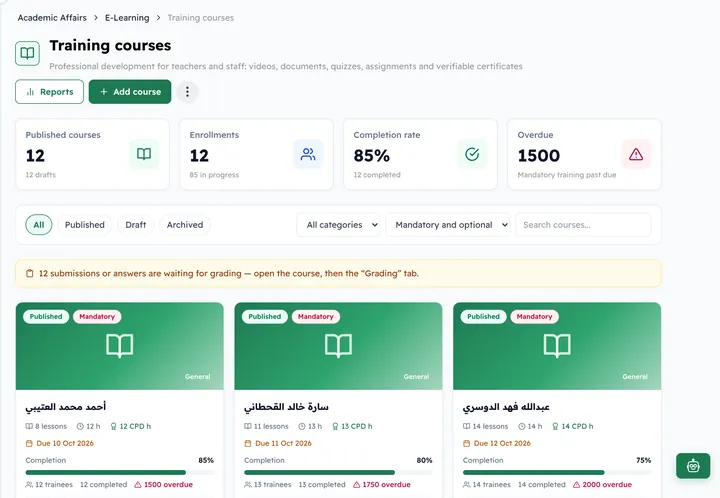
Task: Click the book icon beside Training courses title
Action: (27, 53)
